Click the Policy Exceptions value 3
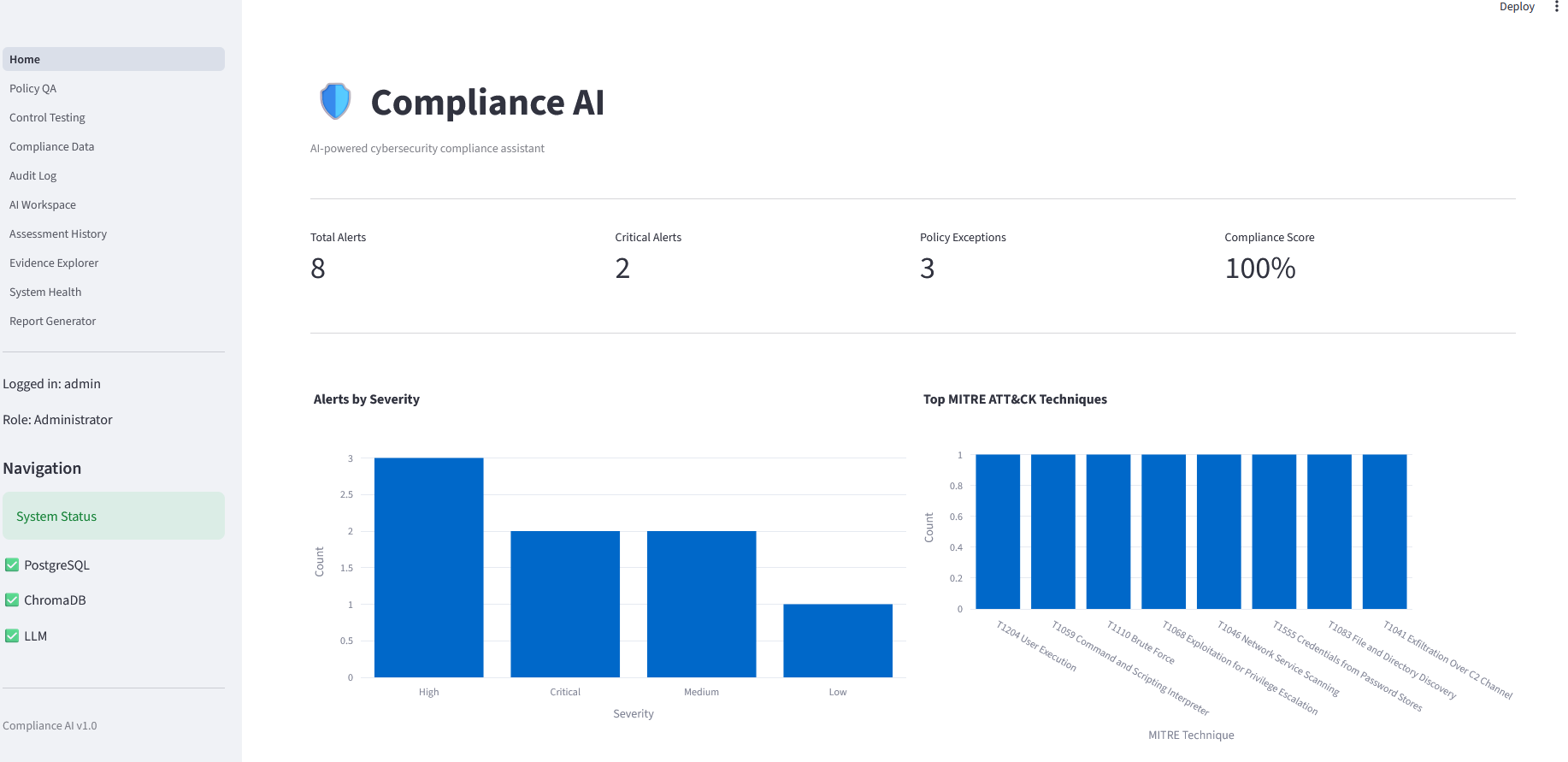This screenshot has height=762, width=1568. [928, 269]
